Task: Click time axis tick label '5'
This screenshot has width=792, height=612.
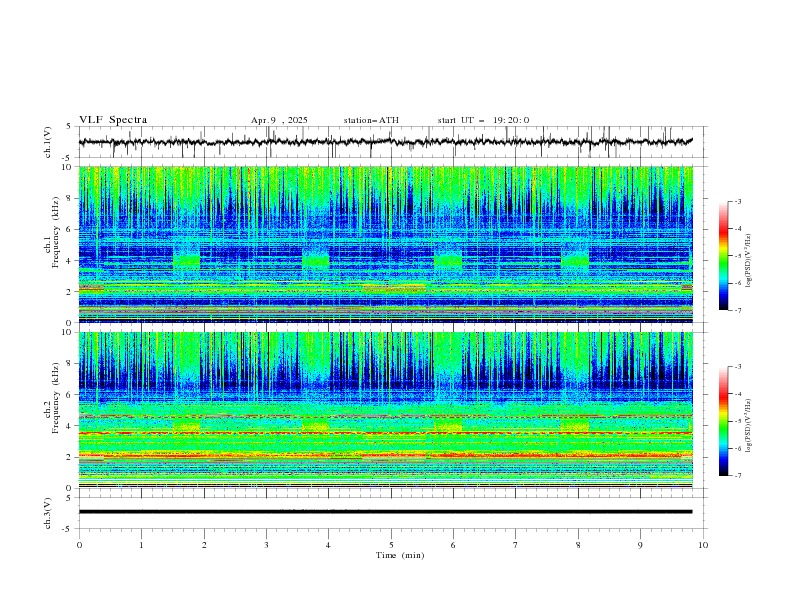Action: point(391,545)
